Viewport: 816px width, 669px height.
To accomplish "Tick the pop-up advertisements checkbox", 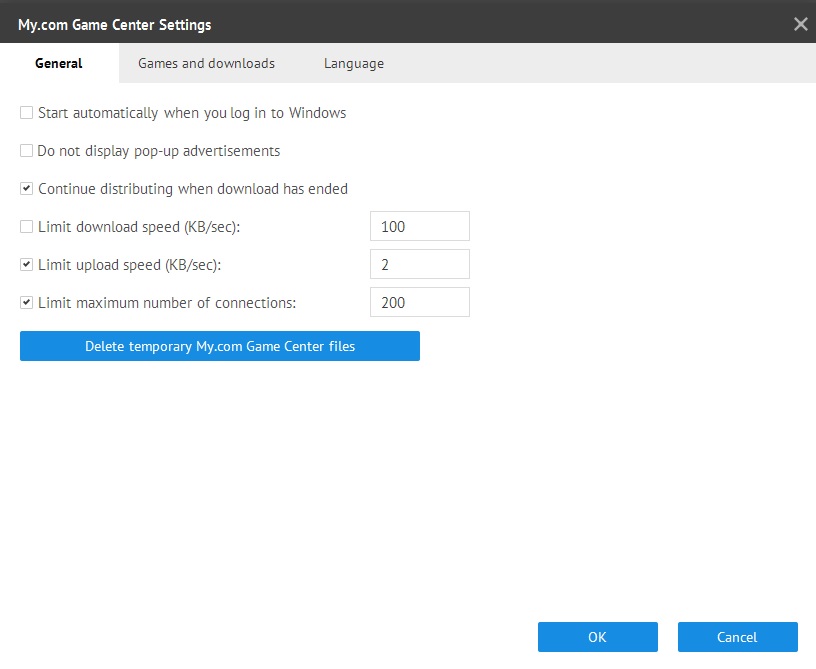I will 27,151.
